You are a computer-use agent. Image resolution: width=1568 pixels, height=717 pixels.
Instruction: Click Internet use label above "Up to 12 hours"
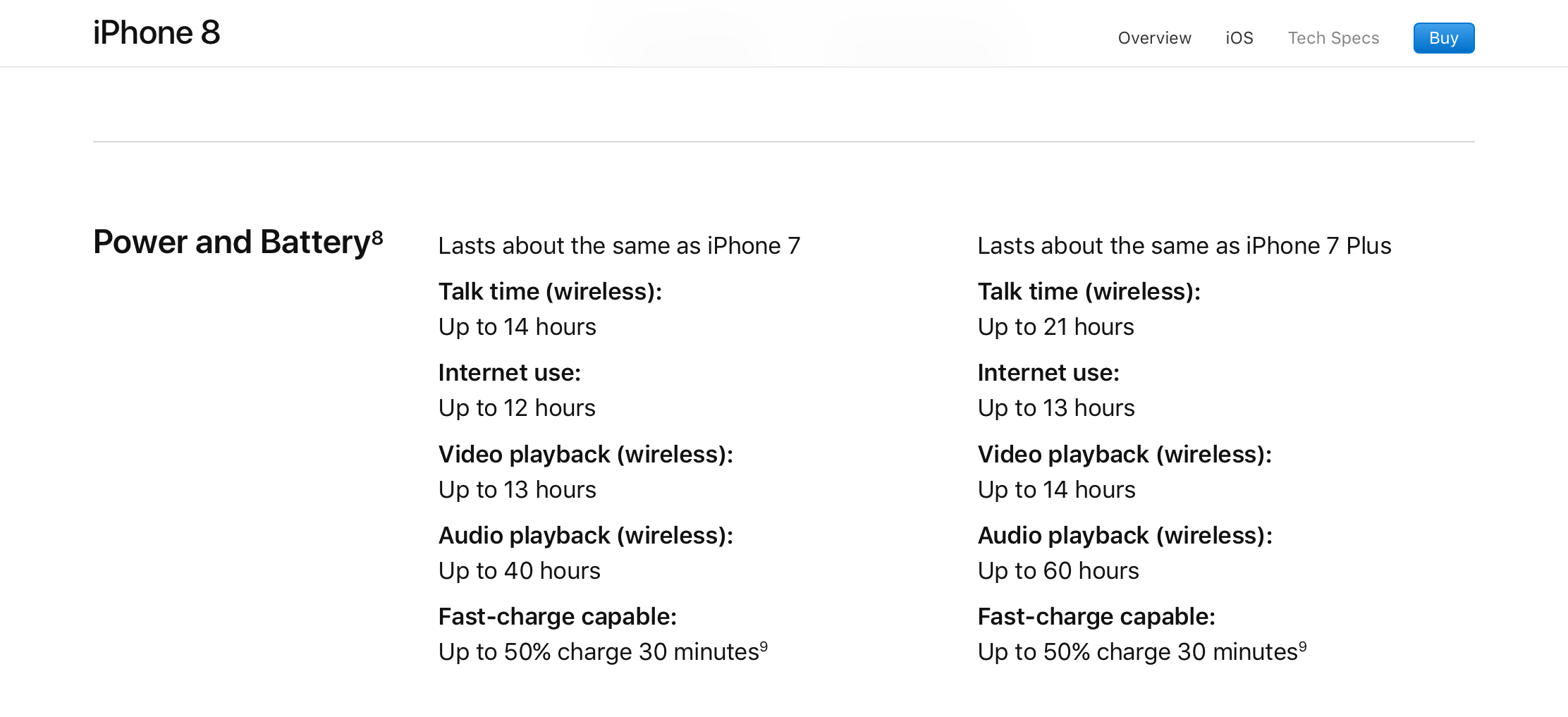click(x=509, y=373)
